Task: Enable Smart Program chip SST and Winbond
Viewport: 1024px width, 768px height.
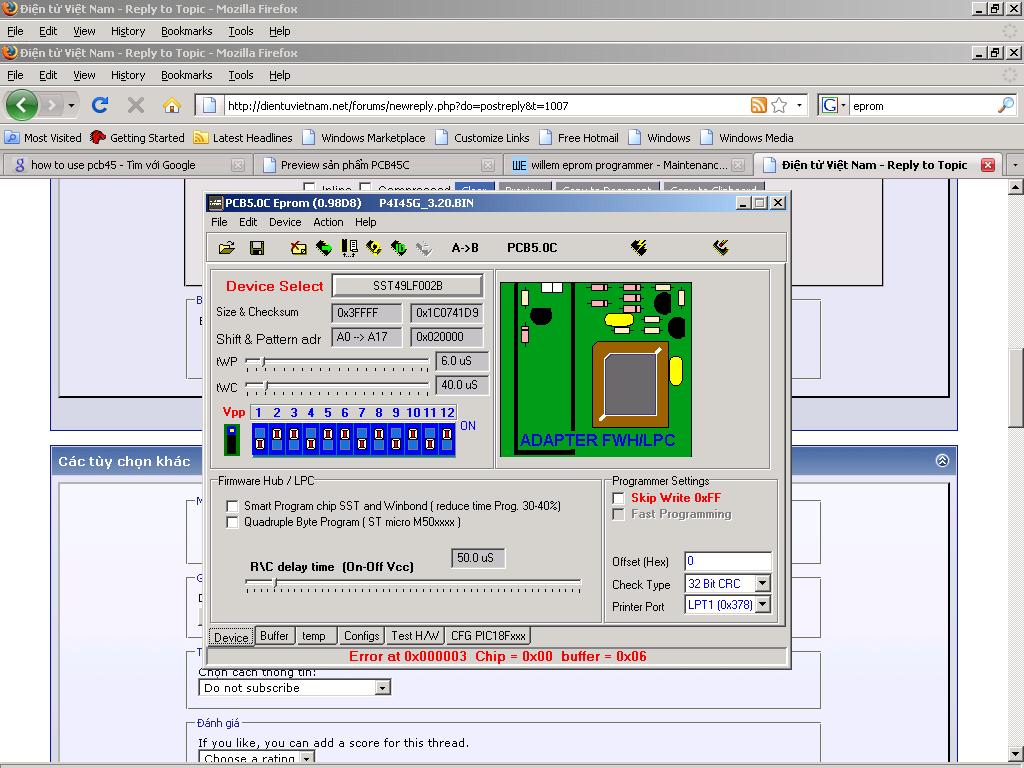Action: [x=233, y=507]
